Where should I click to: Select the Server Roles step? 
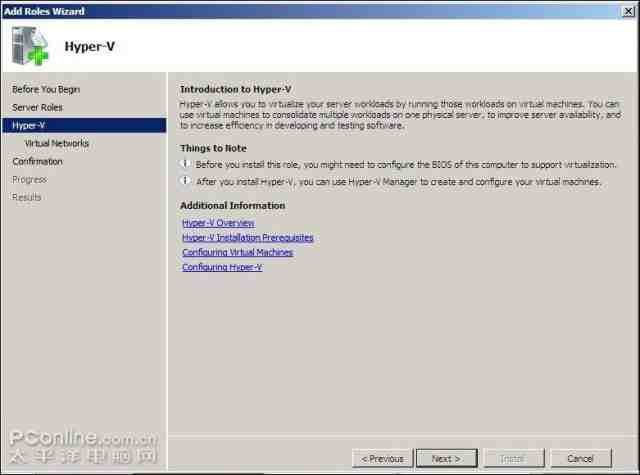click(x=38, y=107)
